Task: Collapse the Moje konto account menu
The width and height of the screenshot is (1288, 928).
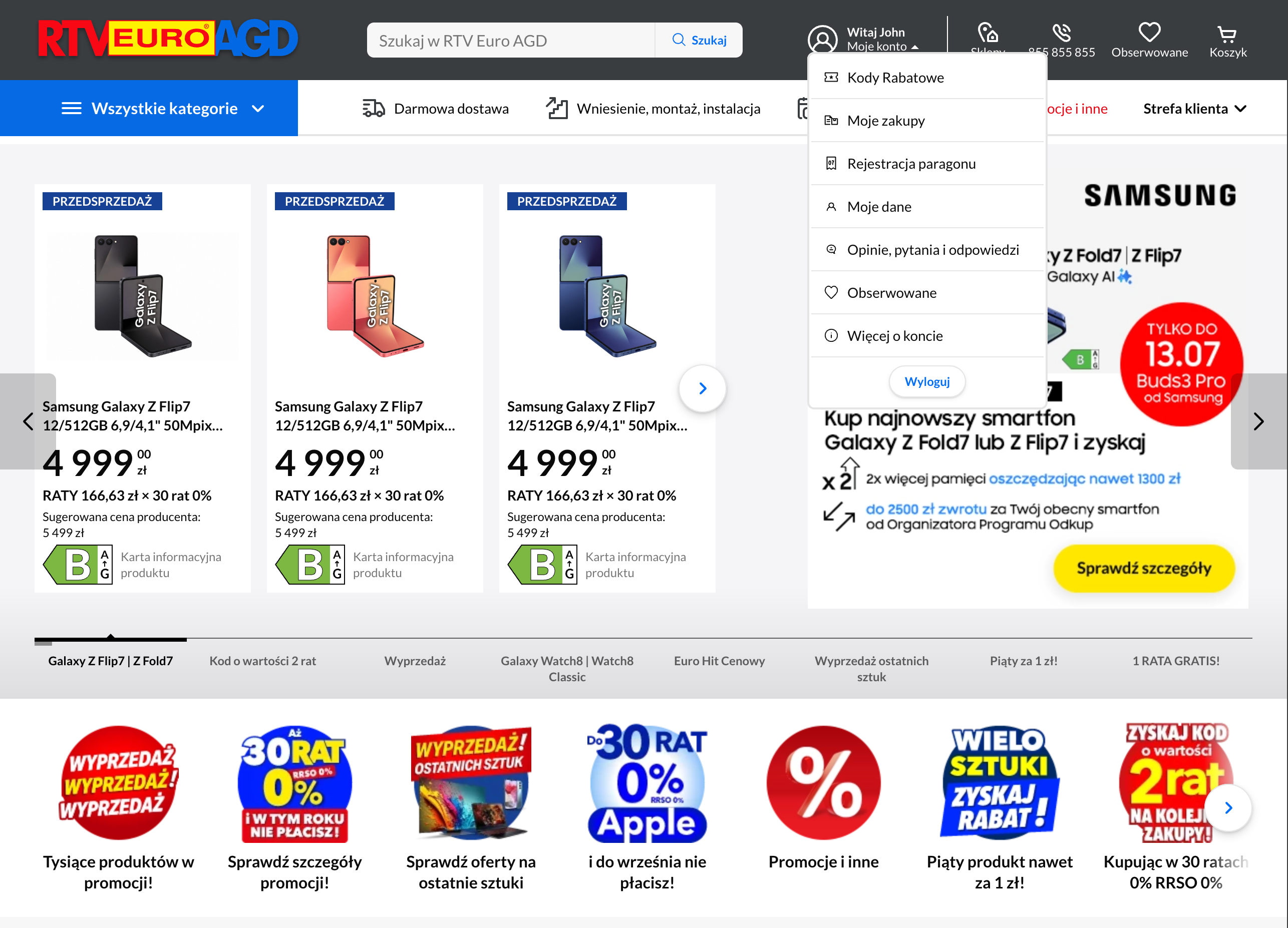Action: click(x=882, y=47)
